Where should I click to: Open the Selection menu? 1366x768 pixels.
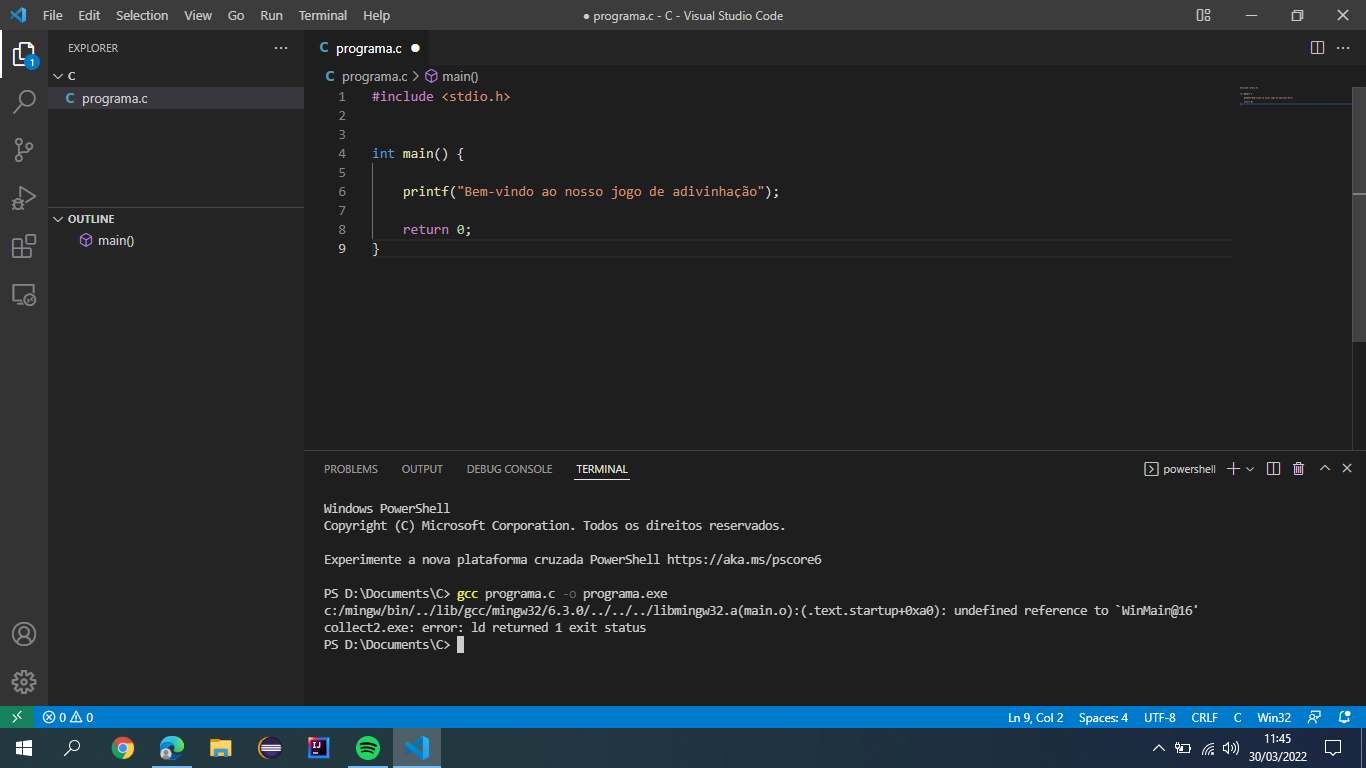click(142, 15)
